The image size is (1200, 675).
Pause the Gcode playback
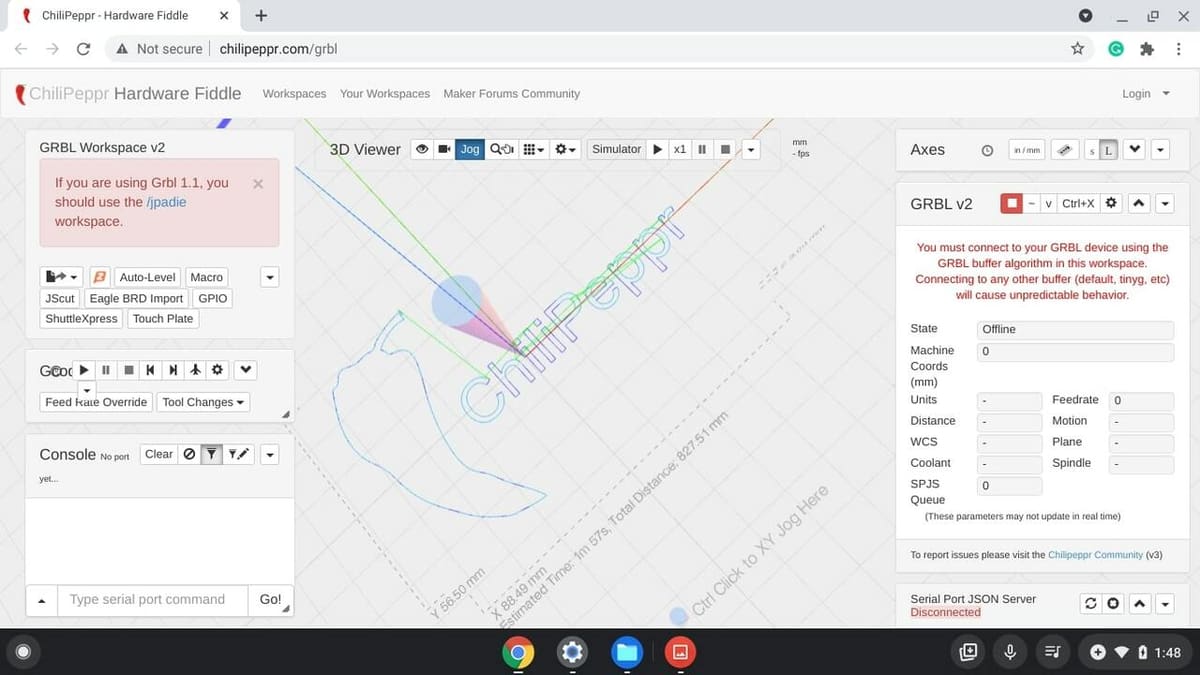tap(106, 370)
